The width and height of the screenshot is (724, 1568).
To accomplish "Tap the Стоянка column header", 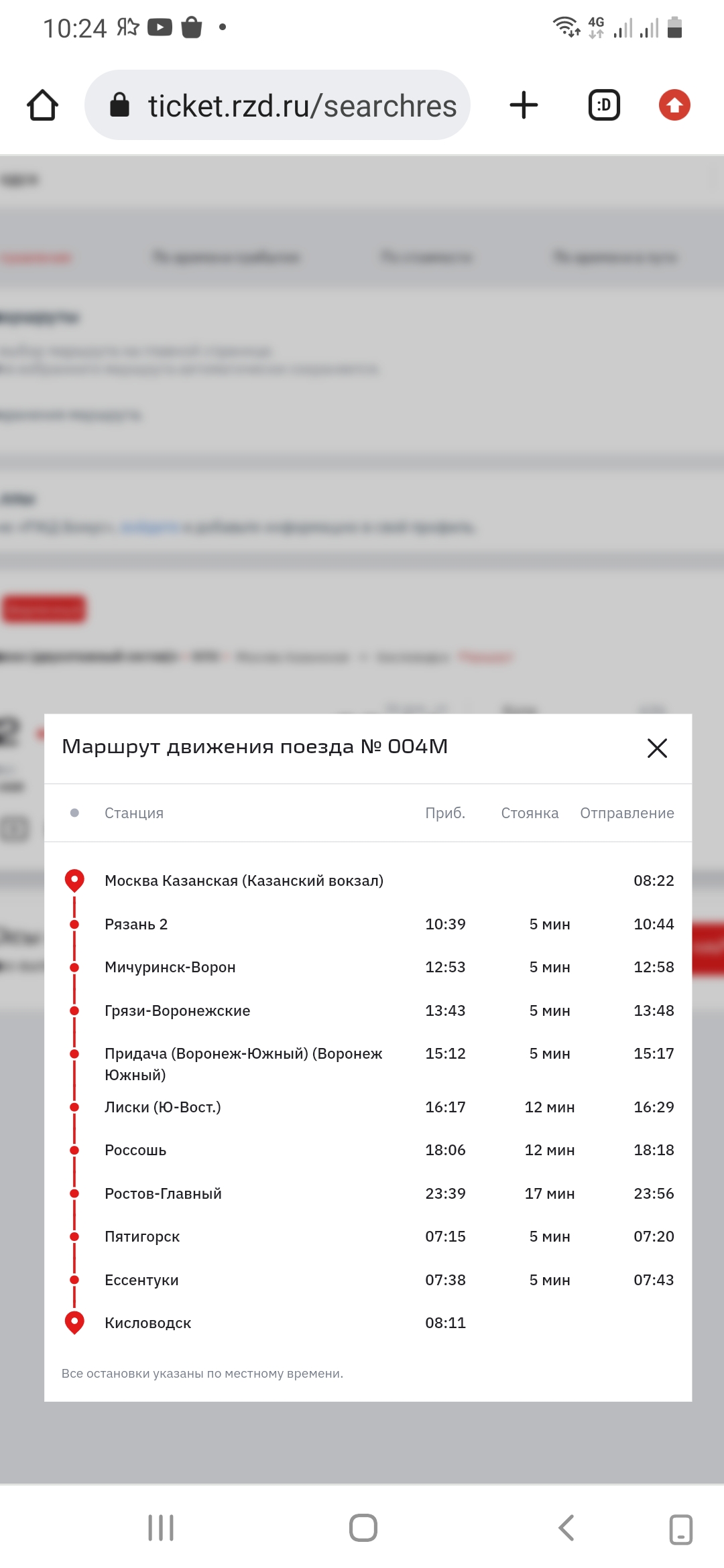I will [x=530, y=813].
